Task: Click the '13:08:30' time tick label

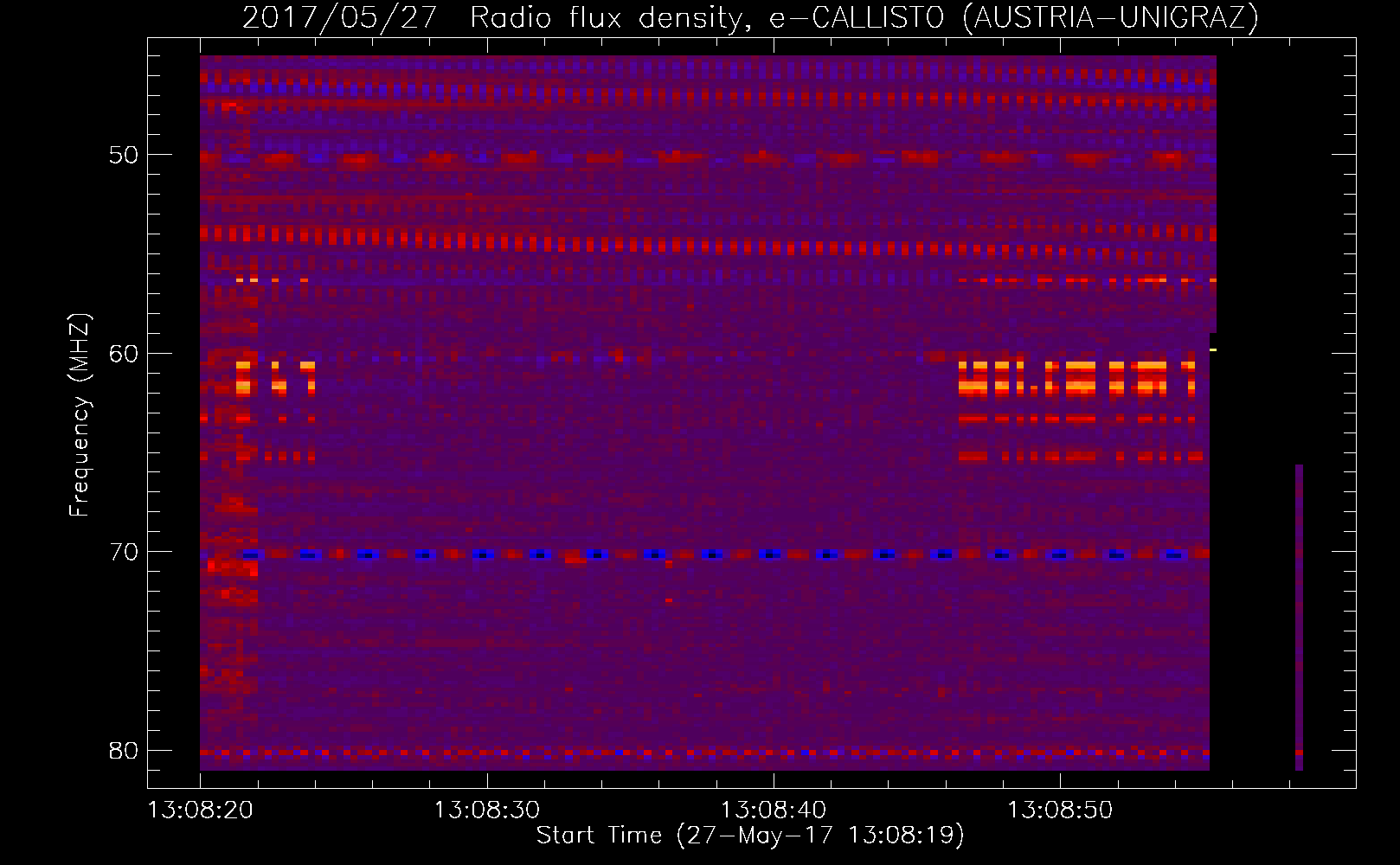Action: click(x=487, y=811)
